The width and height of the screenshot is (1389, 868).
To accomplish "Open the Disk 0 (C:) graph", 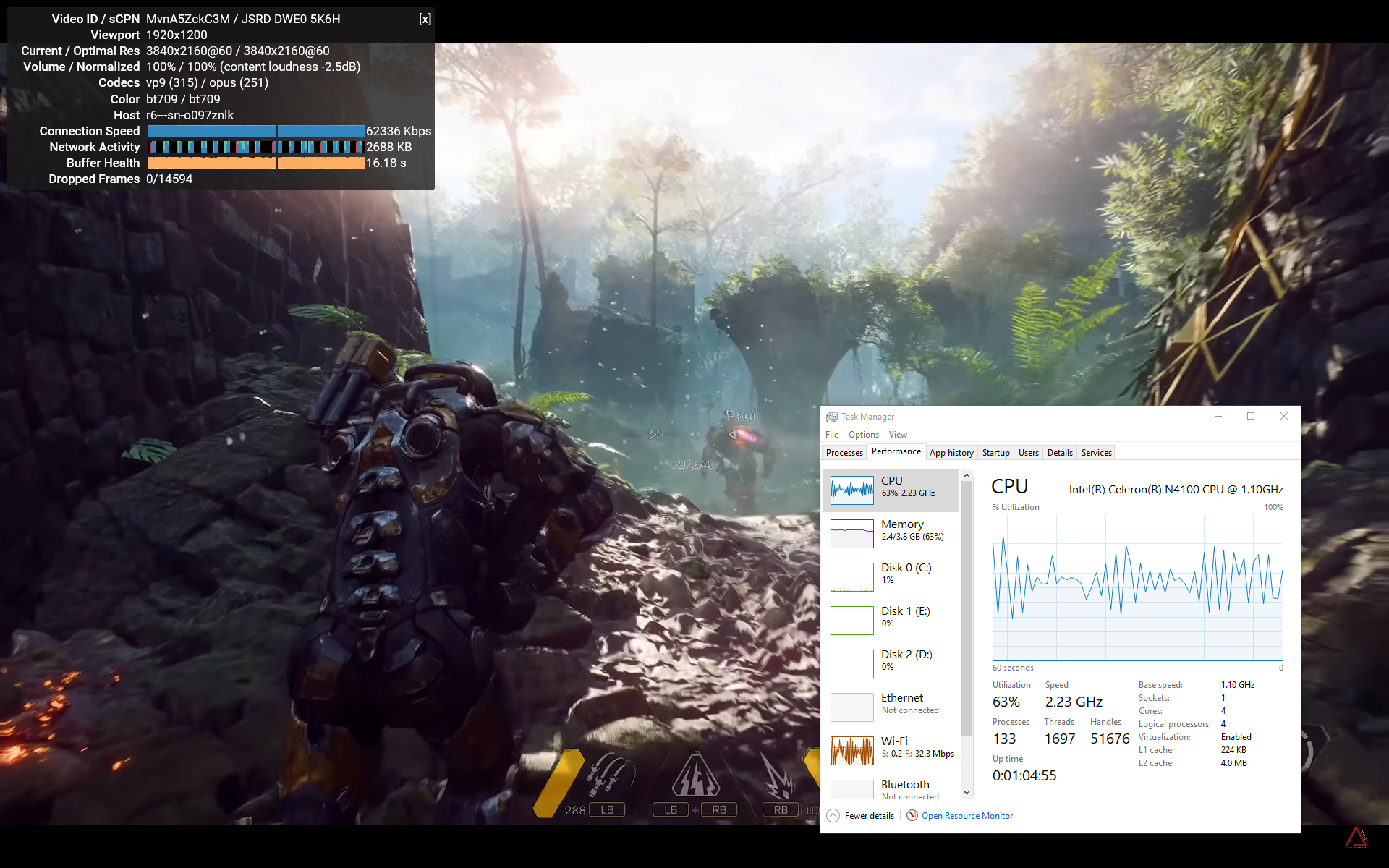I will (851, 577).
